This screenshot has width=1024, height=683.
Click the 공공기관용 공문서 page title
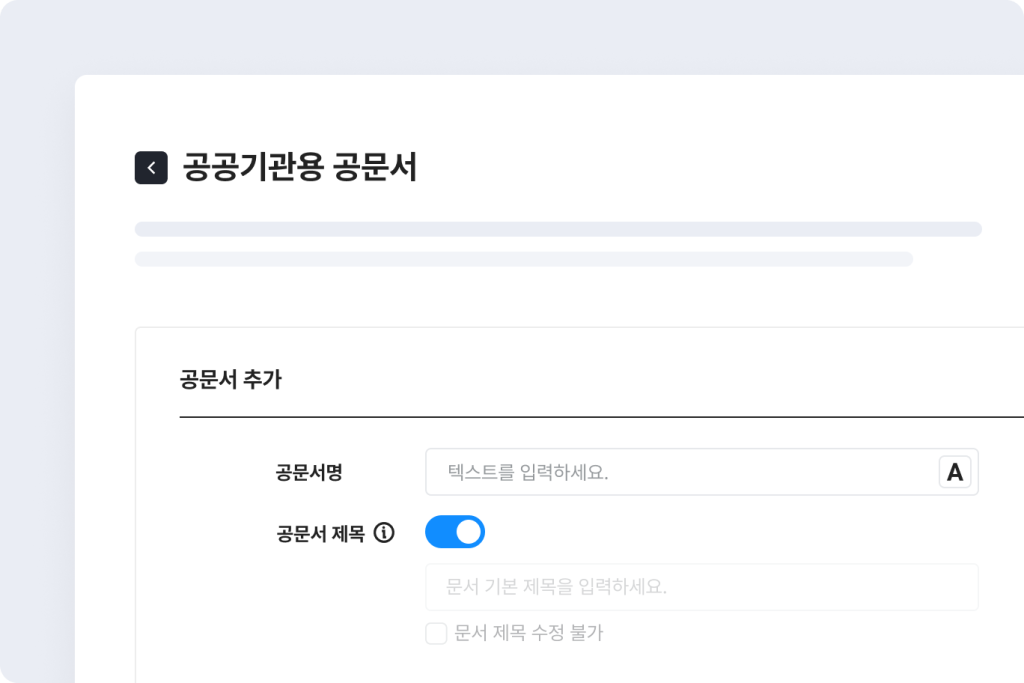coord(299,168)
